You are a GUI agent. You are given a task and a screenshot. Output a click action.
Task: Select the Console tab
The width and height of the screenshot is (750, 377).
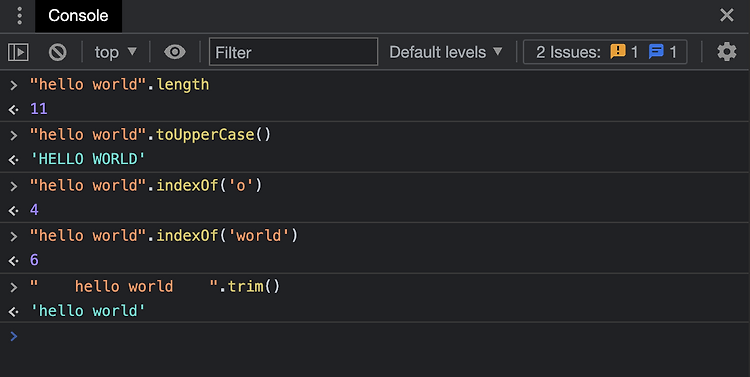click(78, 16)
